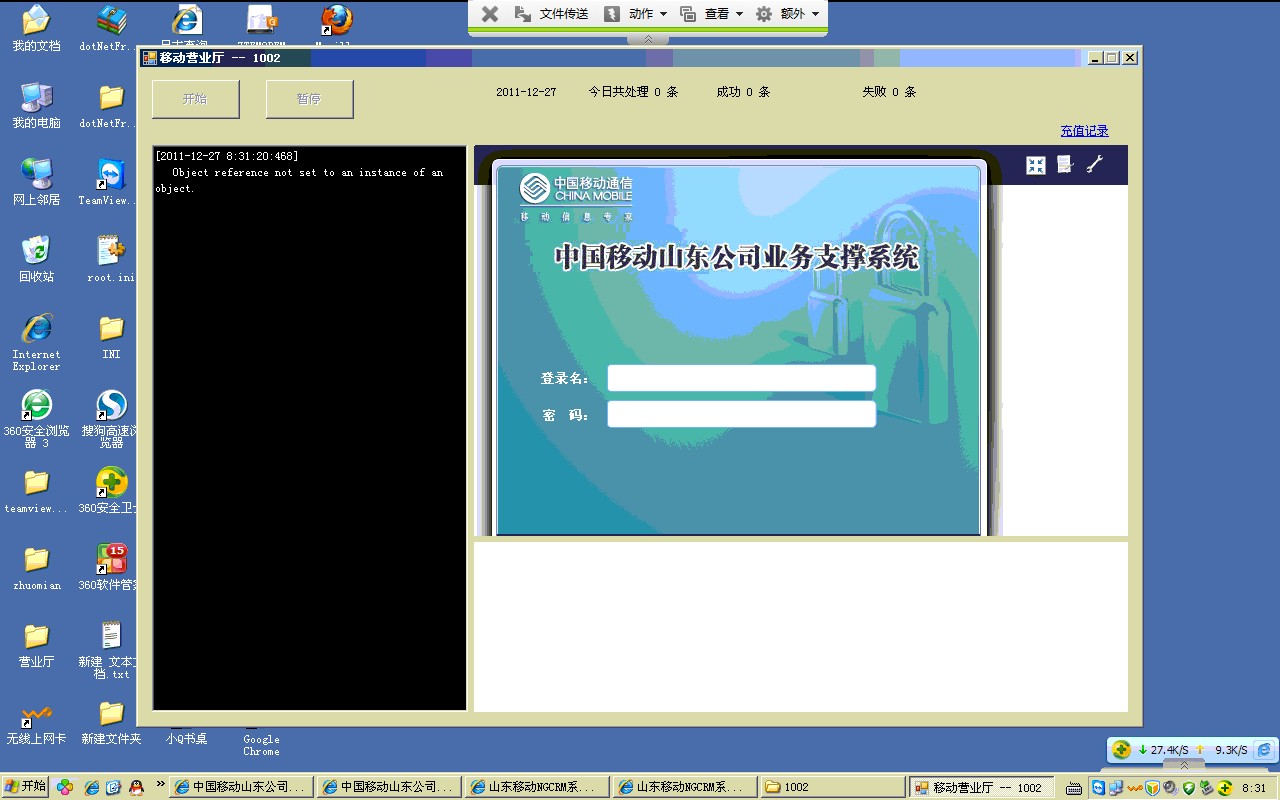
Task: Collapse the TeamViewer toolbar with chevron
Action: pyautogui.click(x=648, y=39)
